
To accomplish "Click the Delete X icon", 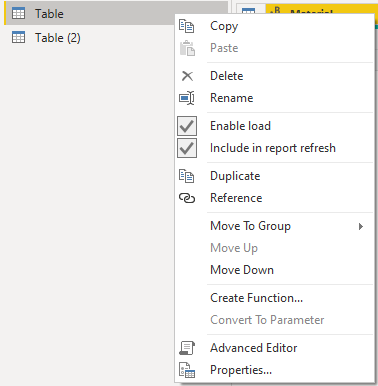I will [x=187, y=76].
